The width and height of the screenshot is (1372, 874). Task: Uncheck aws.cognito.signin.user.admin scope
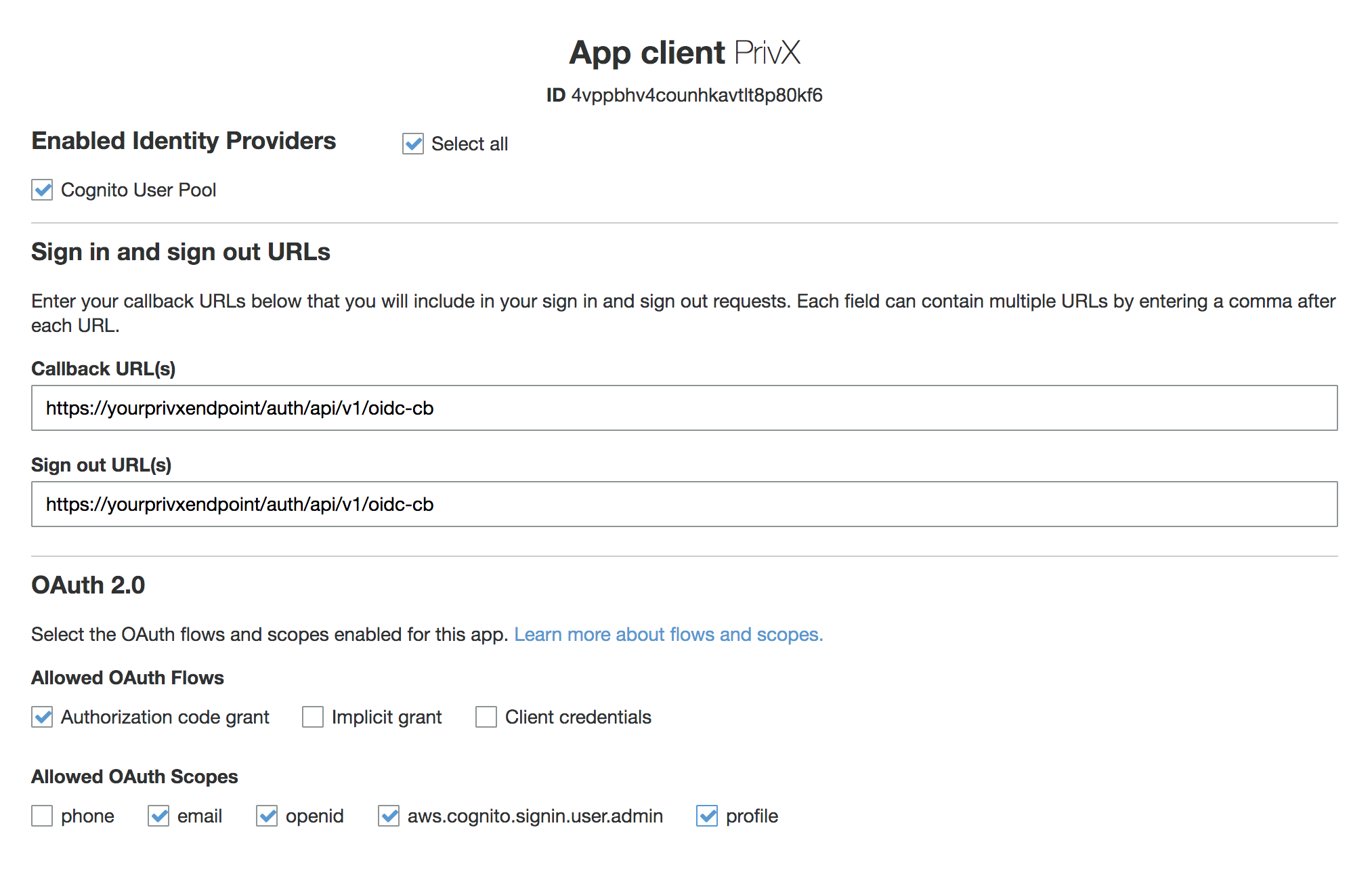[389, 816]
